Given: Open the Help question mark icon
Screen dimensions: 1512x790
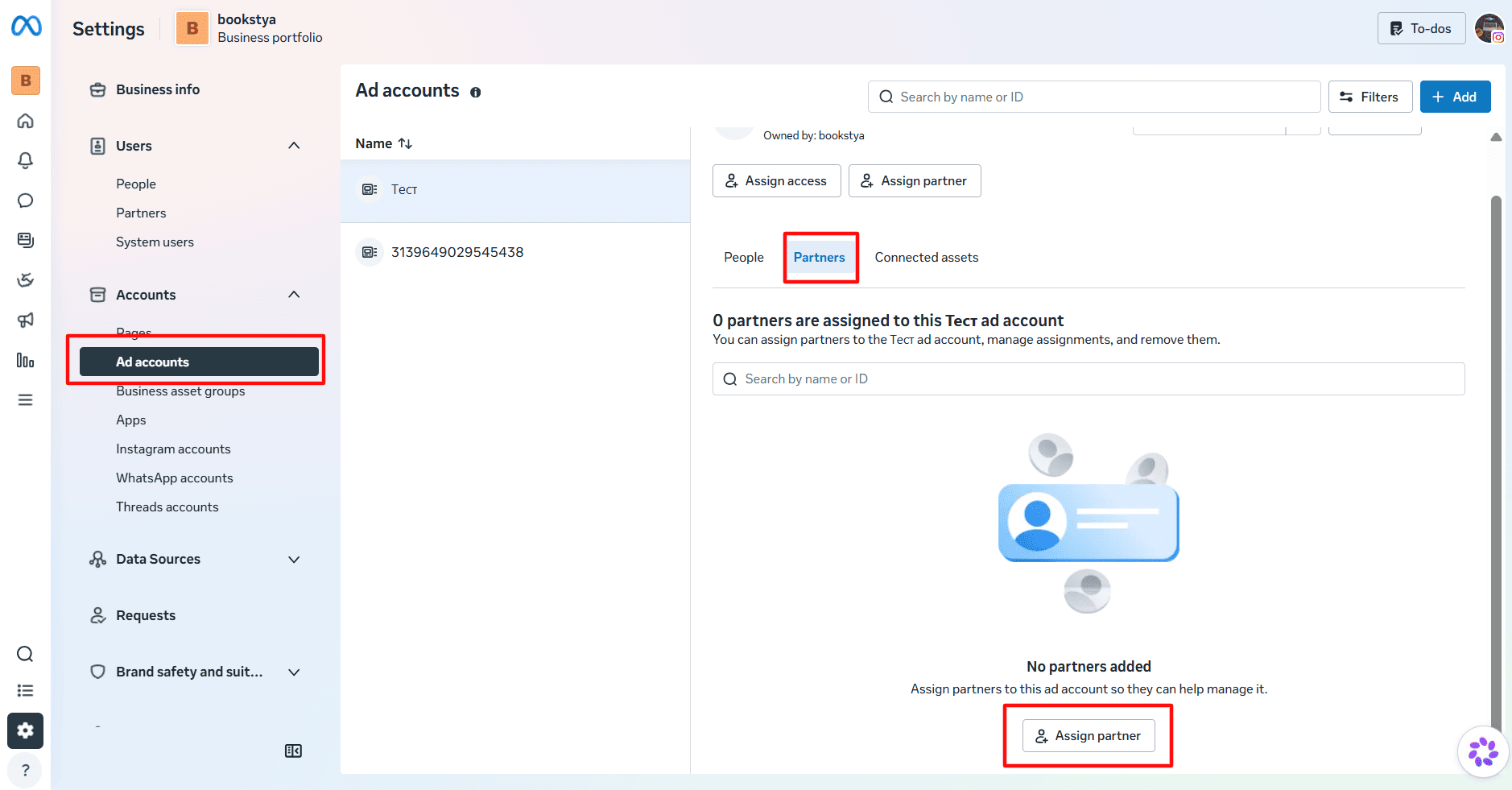Looking at the screenshot, I should (x=26, y=770).
